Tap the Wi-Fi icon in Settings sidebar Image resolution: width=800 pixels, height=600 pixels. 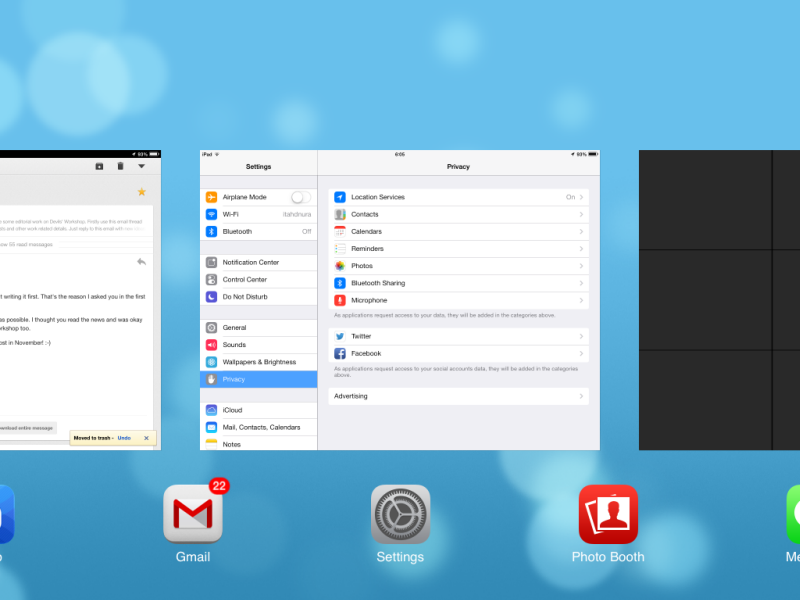coord(211,214)
